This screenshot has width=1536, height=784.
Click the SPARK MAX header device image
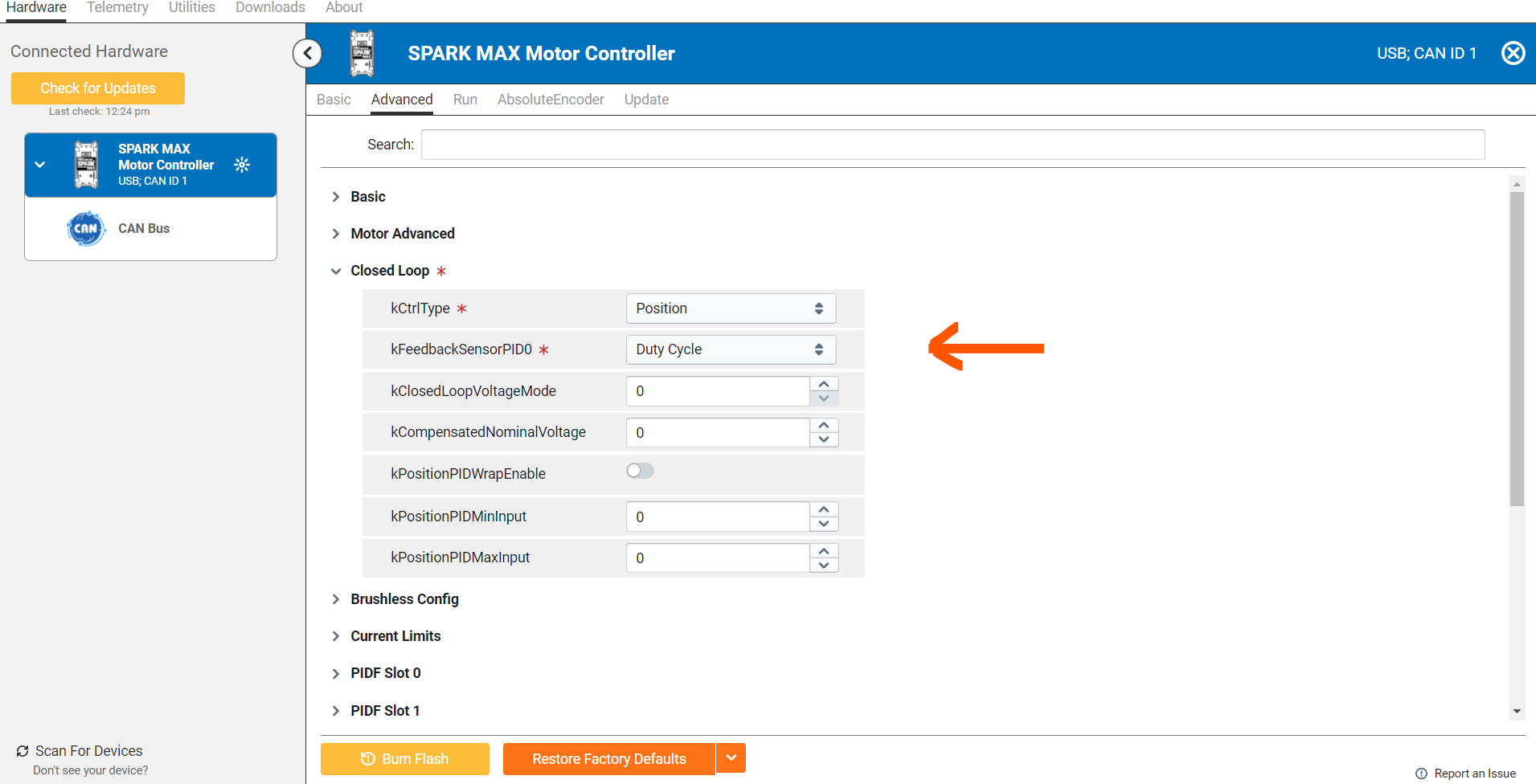pyautogui.click(x=362, y=53)
